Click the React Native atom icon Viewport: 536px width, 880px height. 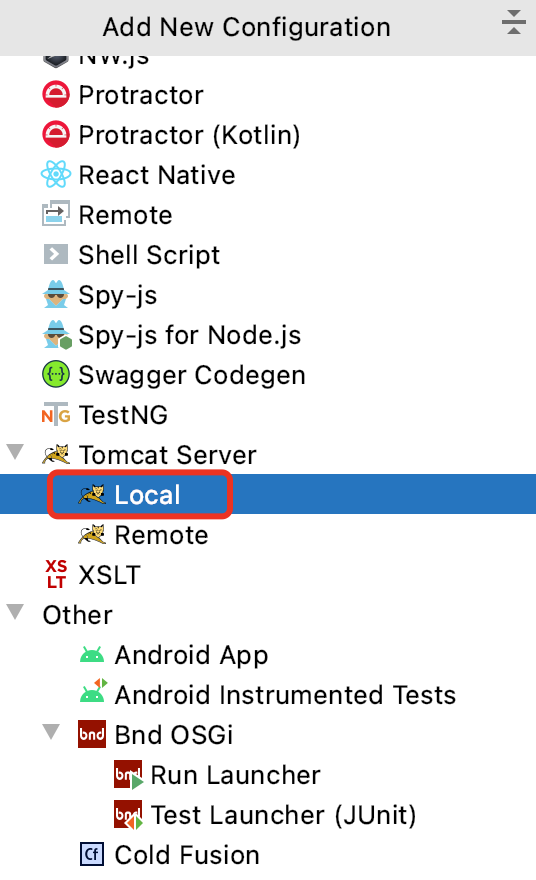pos(56,175)
